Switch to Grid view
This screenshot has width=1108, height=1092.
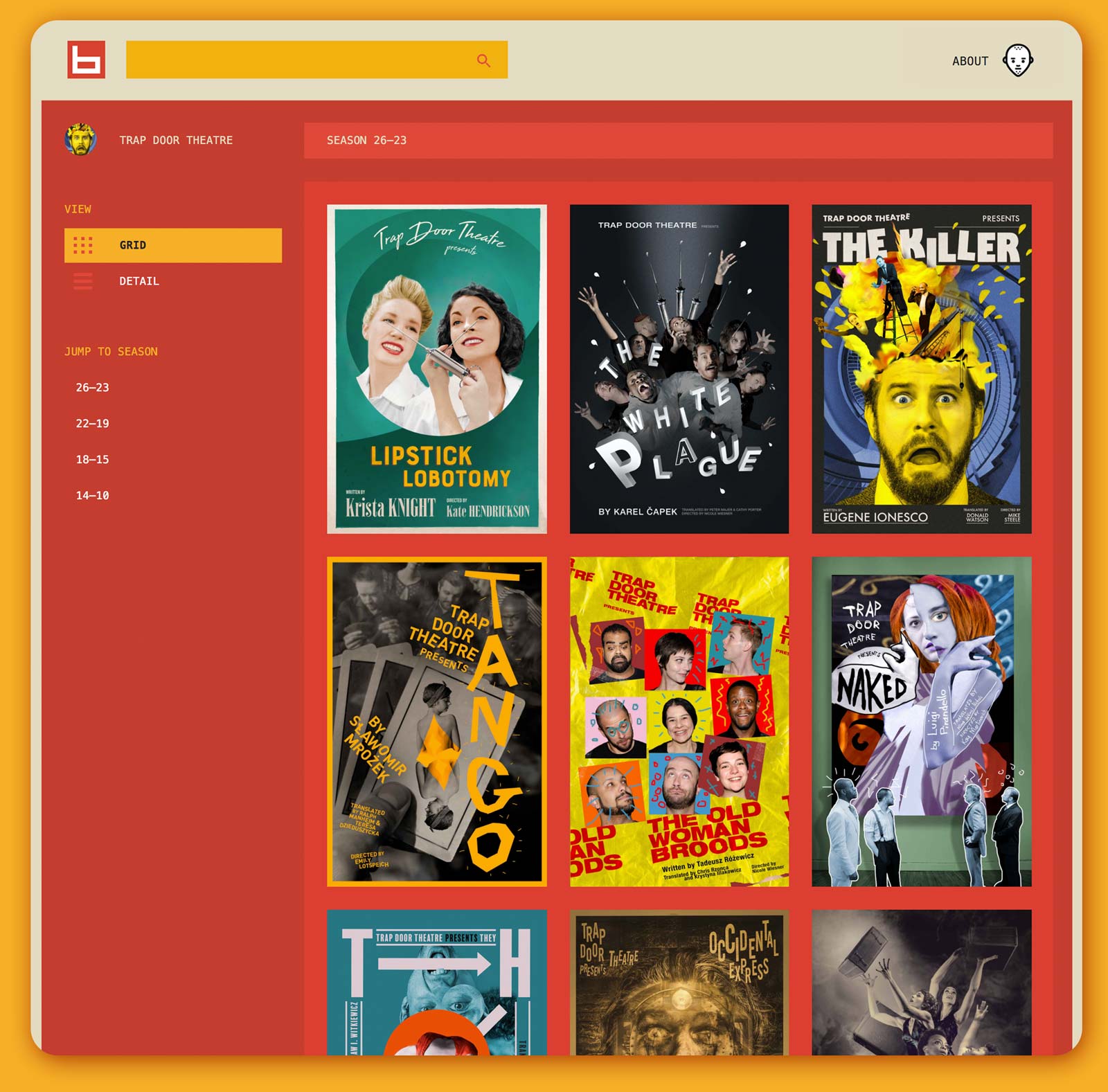pyautogui.click(x=173, y=245)
